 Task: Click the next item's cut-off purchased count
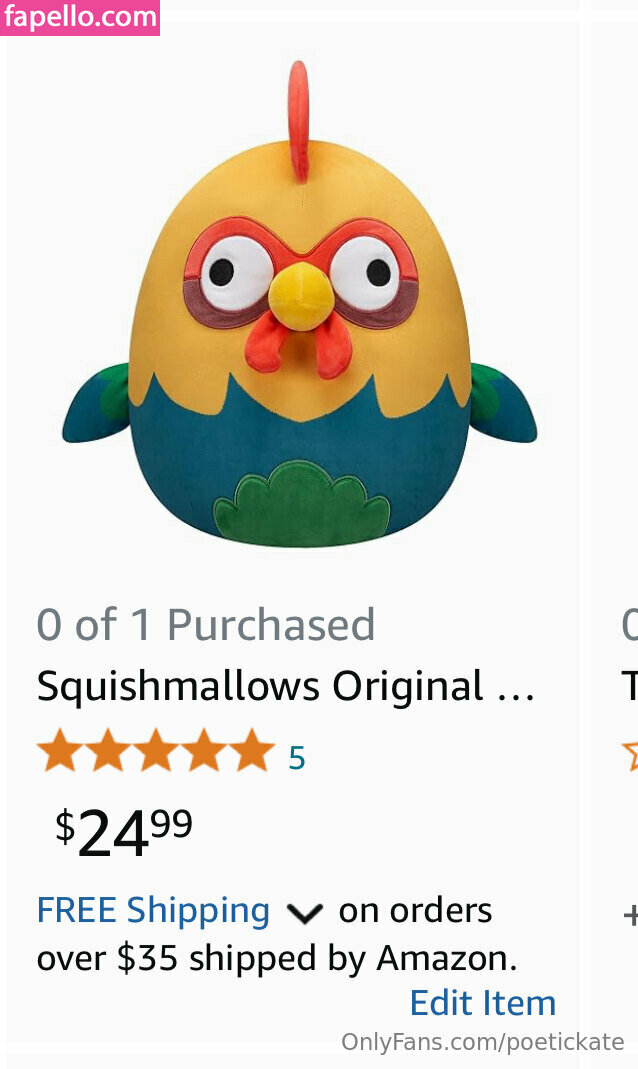click(629, 625)
